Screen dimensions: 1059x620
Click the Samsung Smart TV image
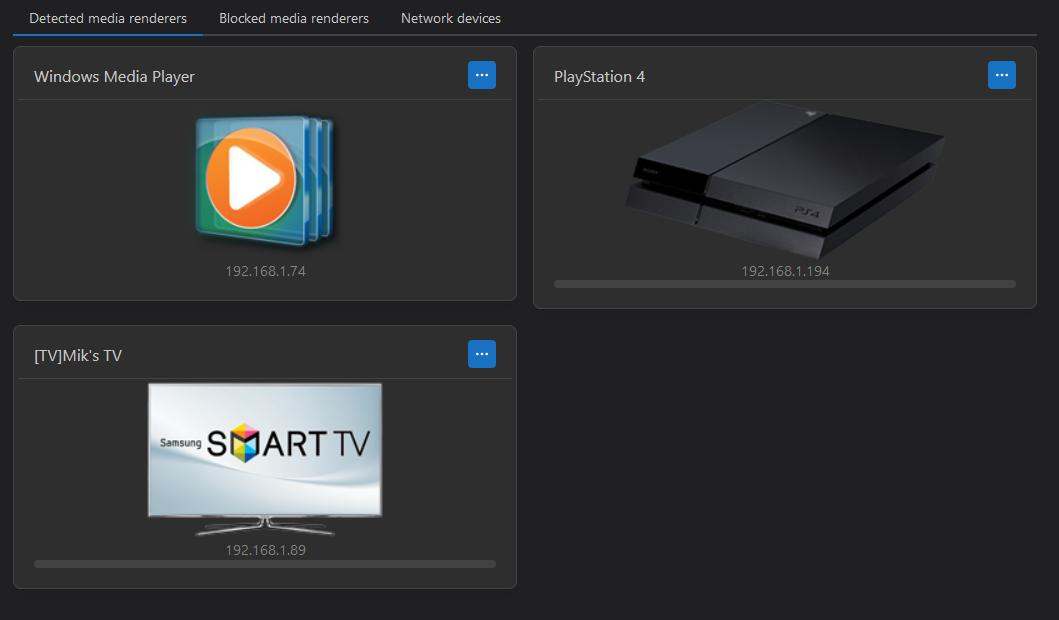coord(265,459)
